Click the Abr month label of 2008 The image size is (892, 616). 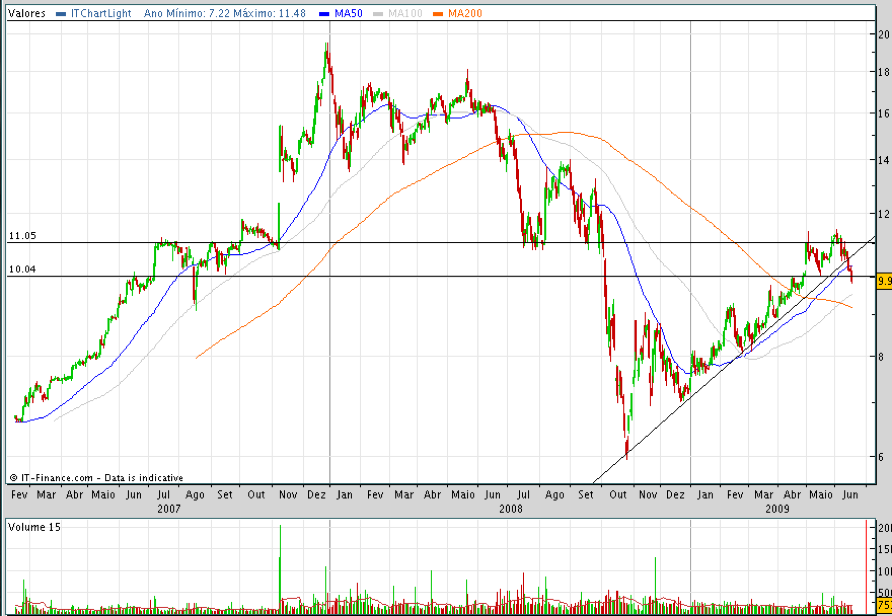point(433,495)
